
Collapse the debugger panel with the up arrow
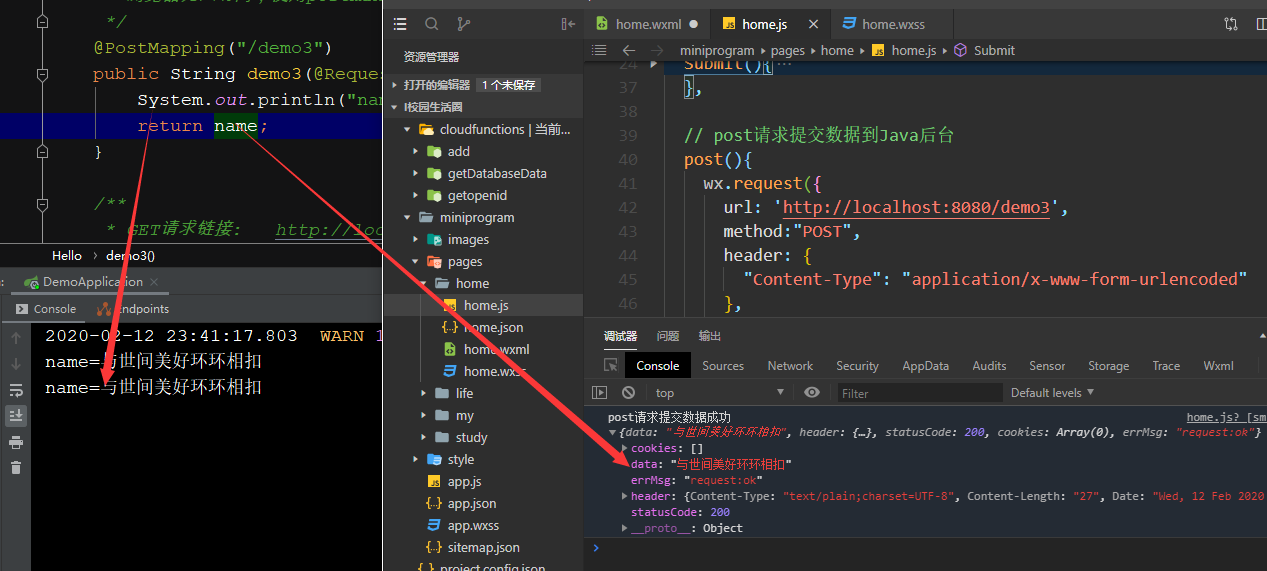1261,336
